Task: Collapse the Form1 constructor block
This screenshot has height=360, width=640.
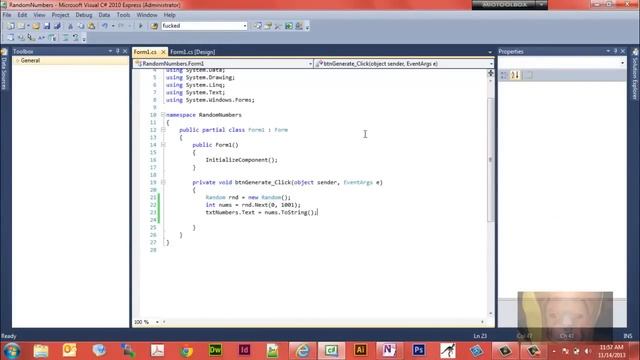Action: [x=163, y=145]
